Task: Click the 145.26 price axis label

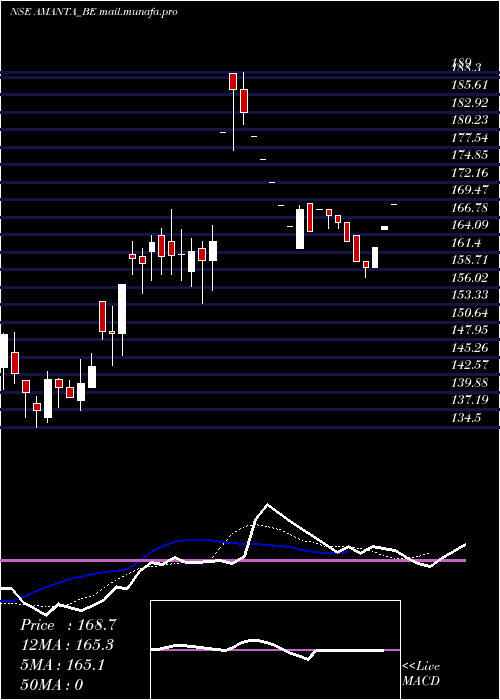Action: (470, 348)
